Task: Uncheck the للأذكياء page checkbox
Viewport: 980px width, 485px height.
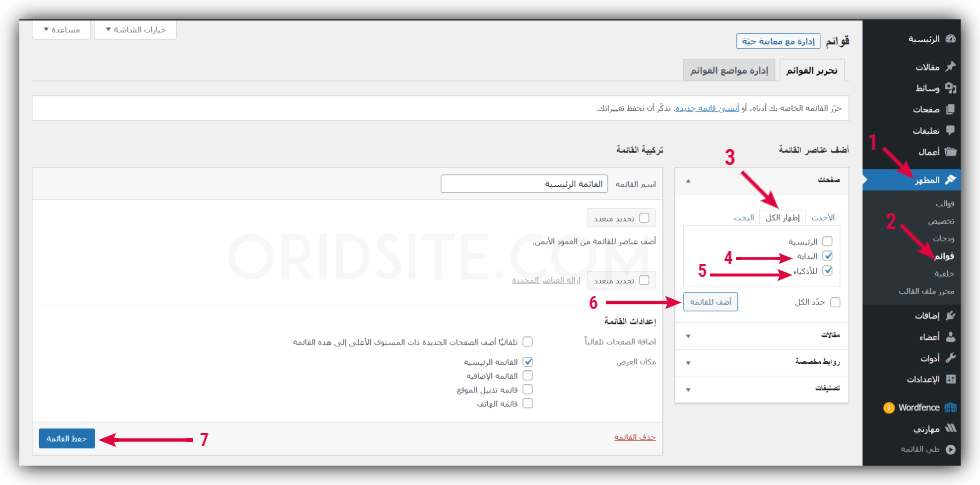Action: [828, 271]
